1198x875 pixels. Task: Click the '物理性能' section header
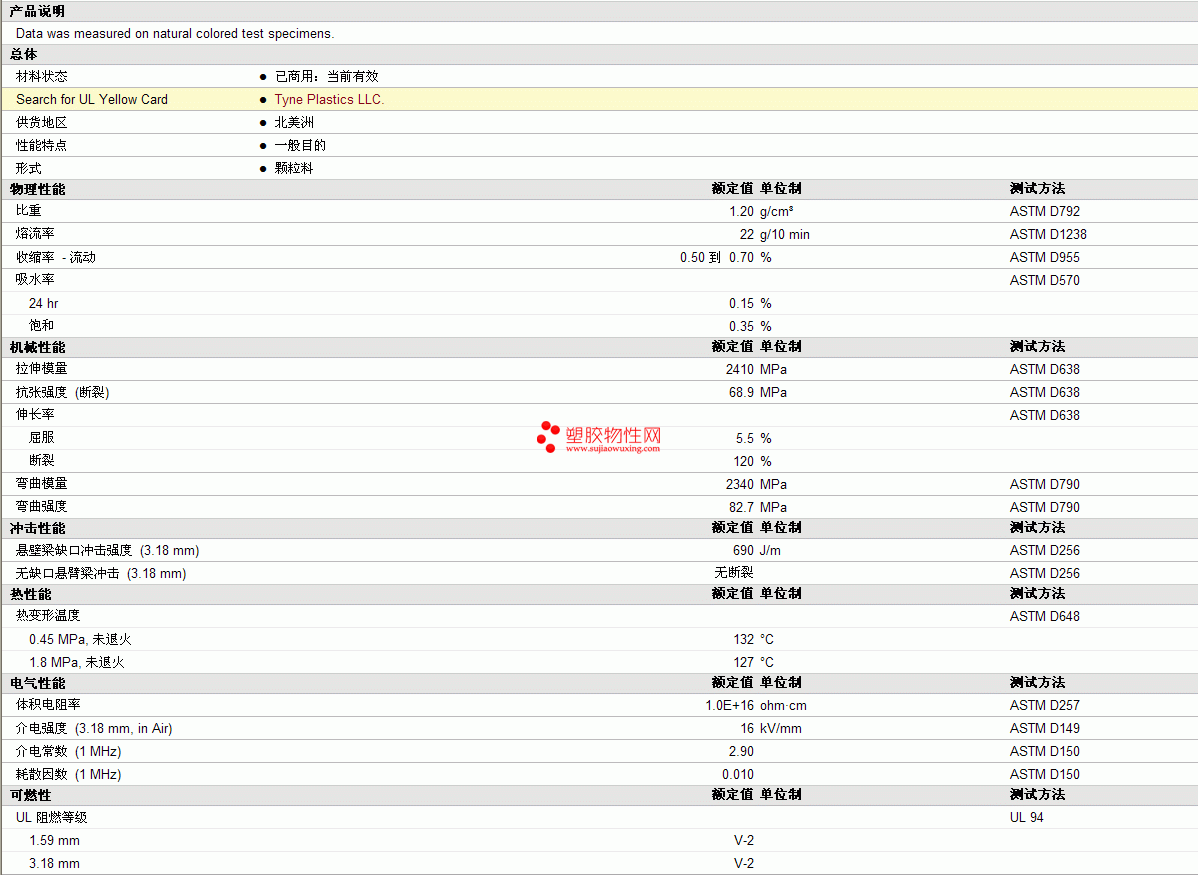[x=37, y=190]
